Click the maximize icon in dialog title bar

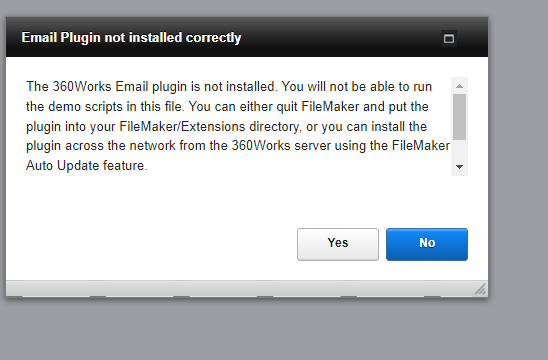click(449, 38)
